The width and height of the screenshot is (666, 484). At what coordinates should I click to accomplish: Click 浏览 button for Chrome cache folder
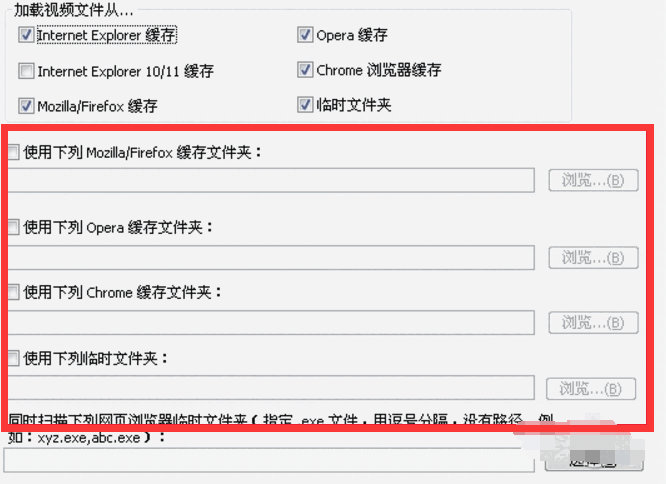(x=593, y=323)
